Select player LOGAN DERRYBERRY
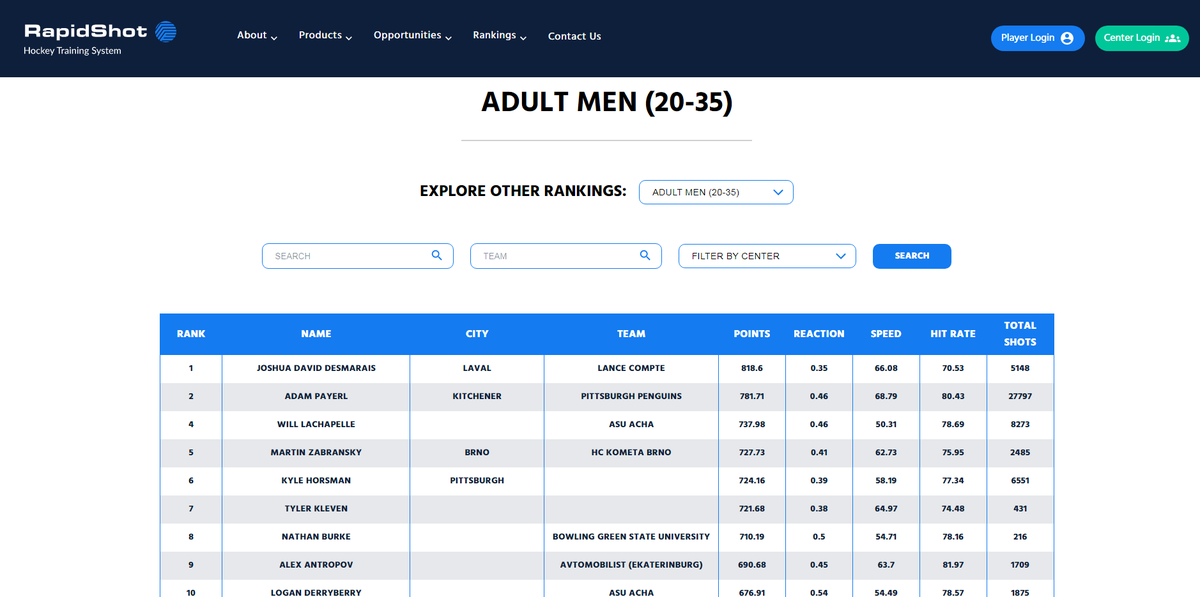Viewport: 1200px width, 597px height. pos(316,592)
